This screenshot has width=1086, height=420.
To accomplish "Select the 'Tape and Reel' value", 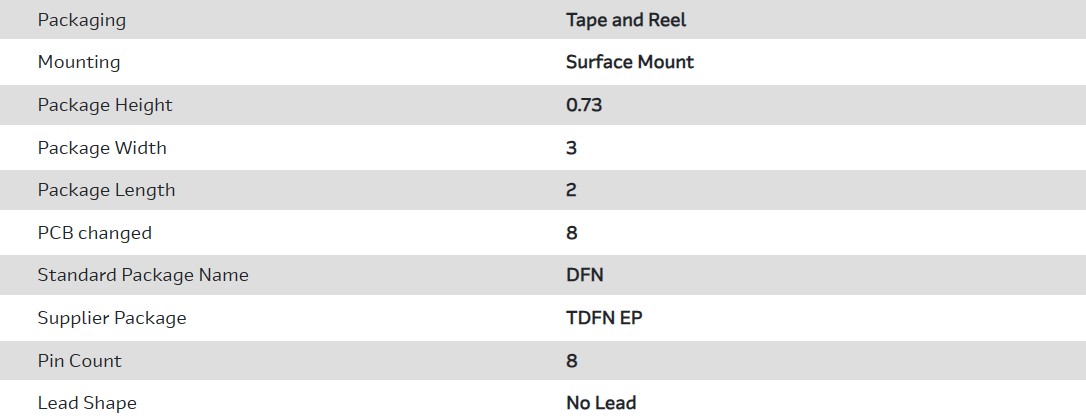I will coord(626,20).
